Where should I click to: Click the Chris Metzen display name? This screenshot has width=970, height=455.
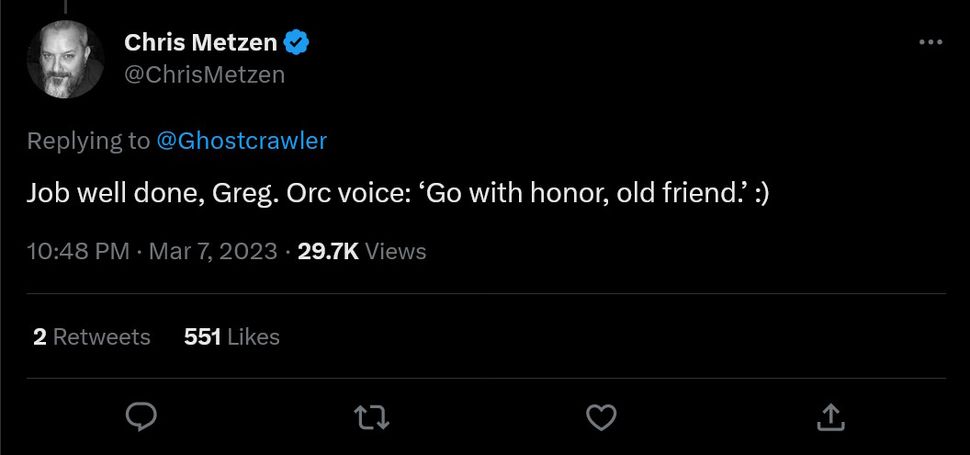pos(200,43)
